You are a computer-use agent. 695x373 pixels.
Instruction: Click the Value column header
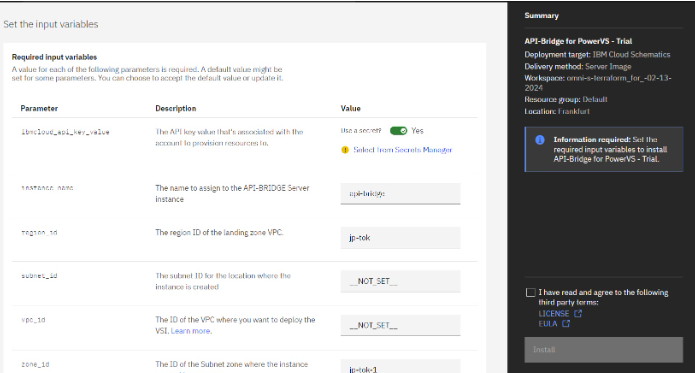point(351,109)
